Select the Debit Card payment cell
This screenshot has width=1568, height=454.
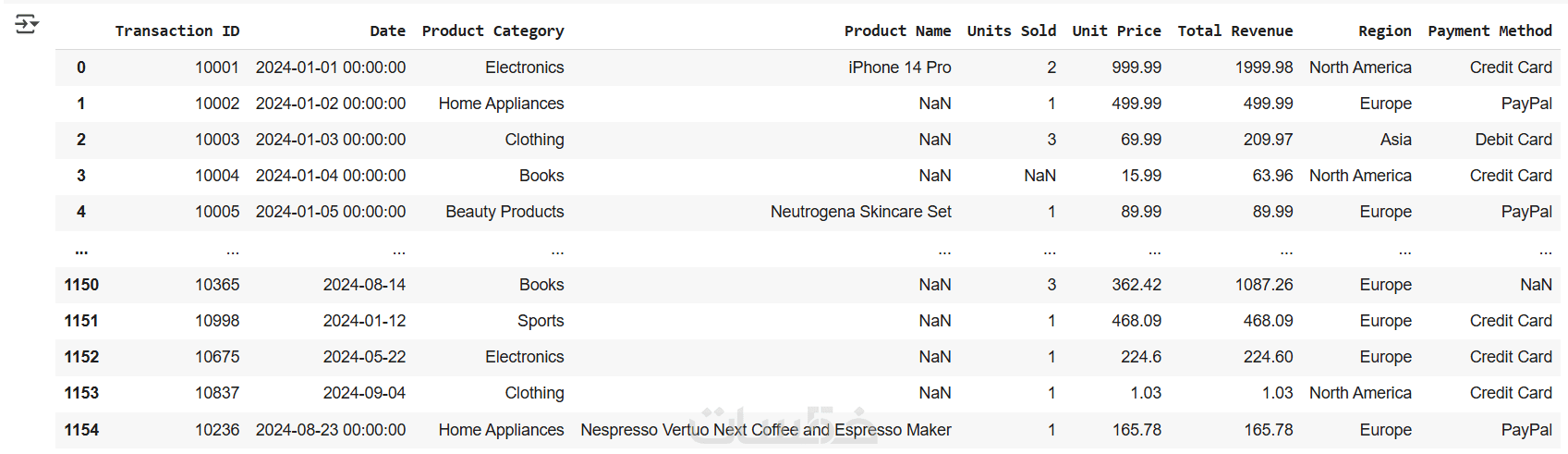(1513, 140)
